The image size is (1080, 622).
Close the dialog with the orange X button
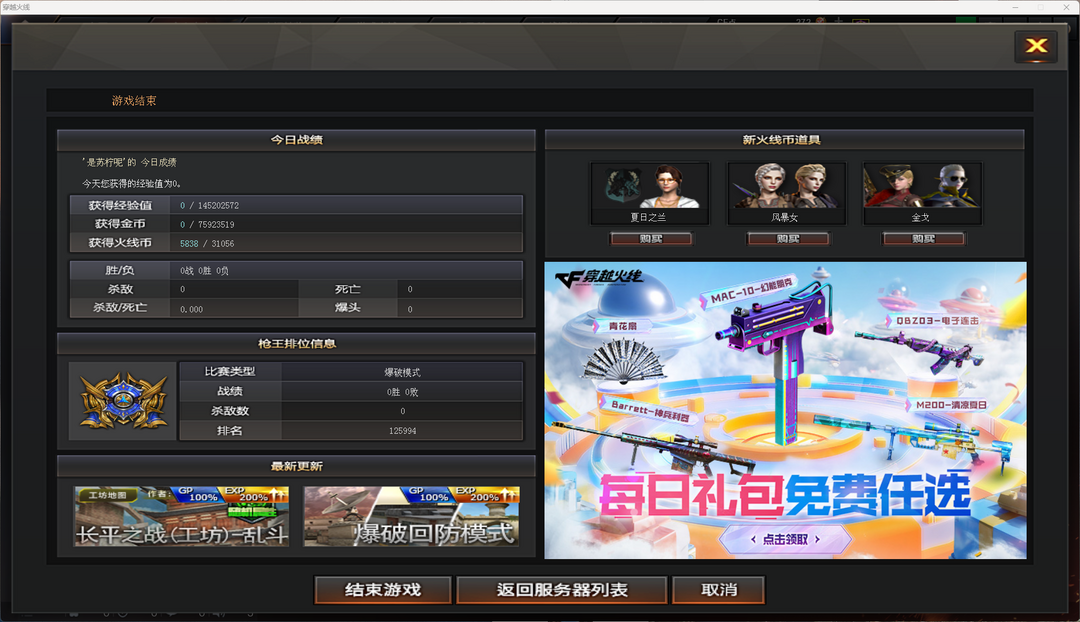pyautogui.click(x=1035, y=46)
